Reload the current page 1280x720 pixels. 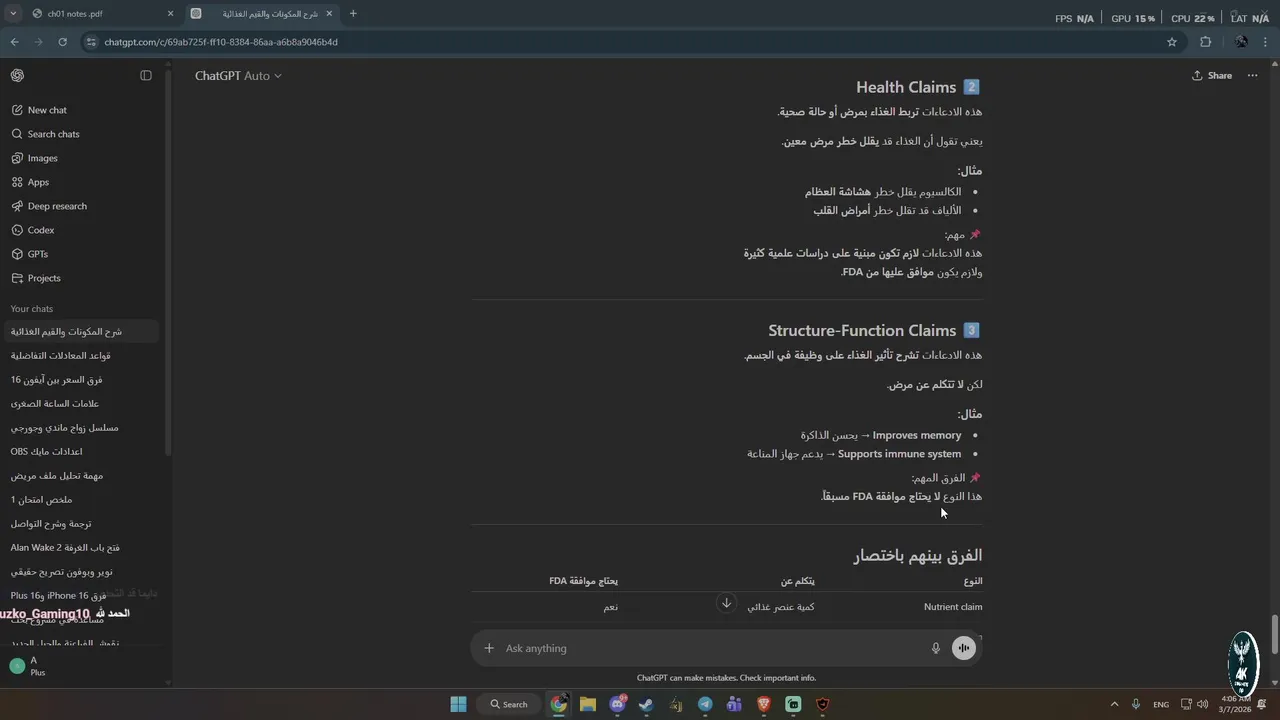pos(62,42)
